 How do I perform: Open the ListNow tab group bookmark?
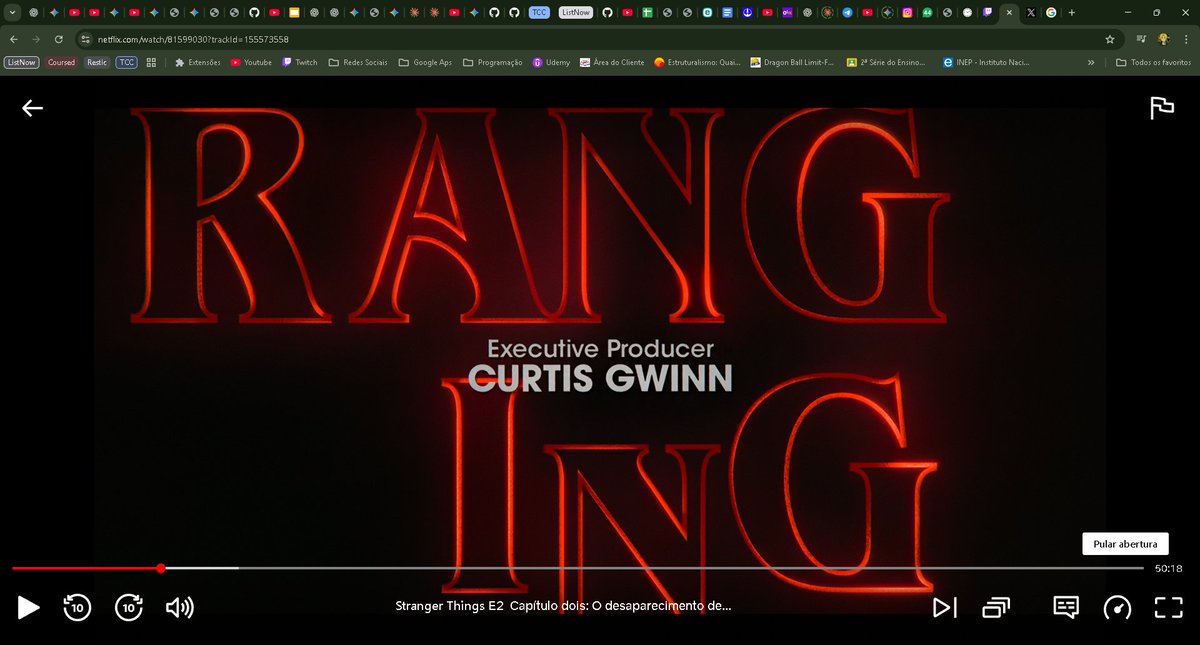(x=22, y=62)
